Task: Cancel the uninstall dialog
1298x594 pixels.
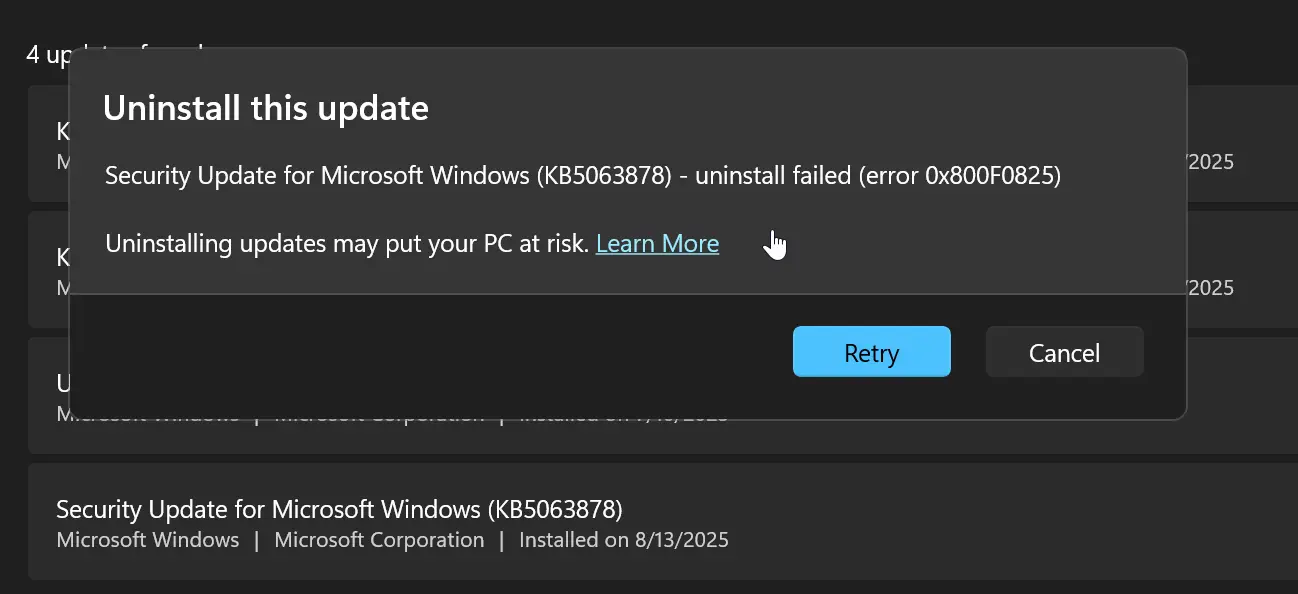Action: pyautogui.click(x=1064, y=352)
